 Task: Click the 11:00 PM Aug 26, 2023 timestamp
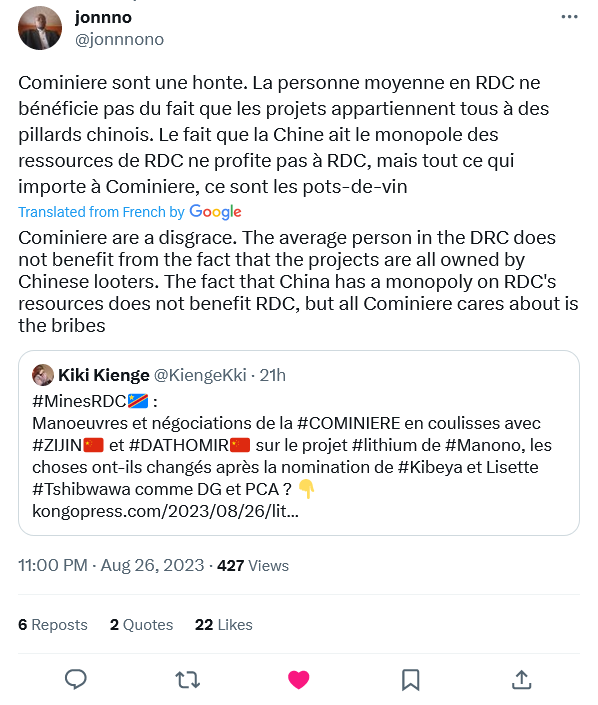(111, 565)
